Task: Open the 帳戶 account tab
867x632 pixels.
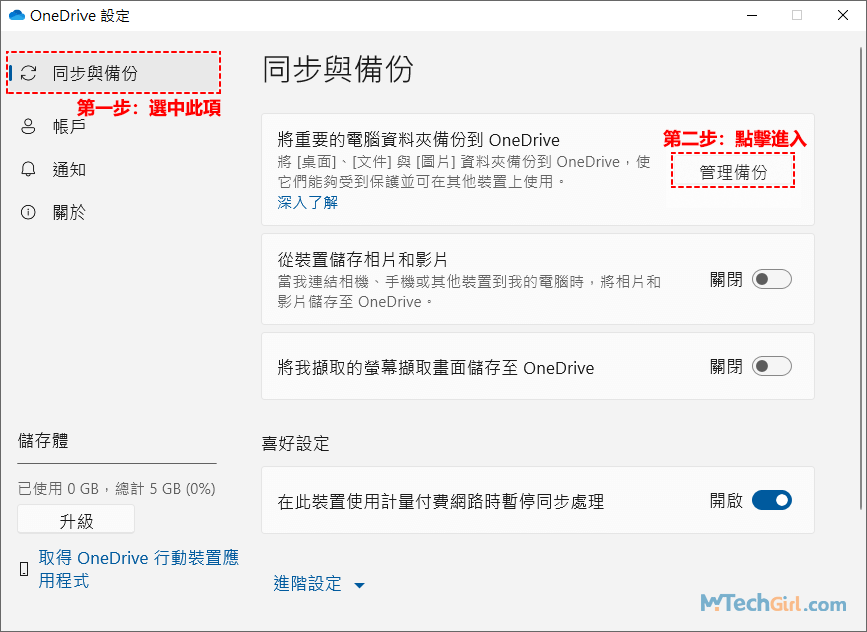Action: 70,126
